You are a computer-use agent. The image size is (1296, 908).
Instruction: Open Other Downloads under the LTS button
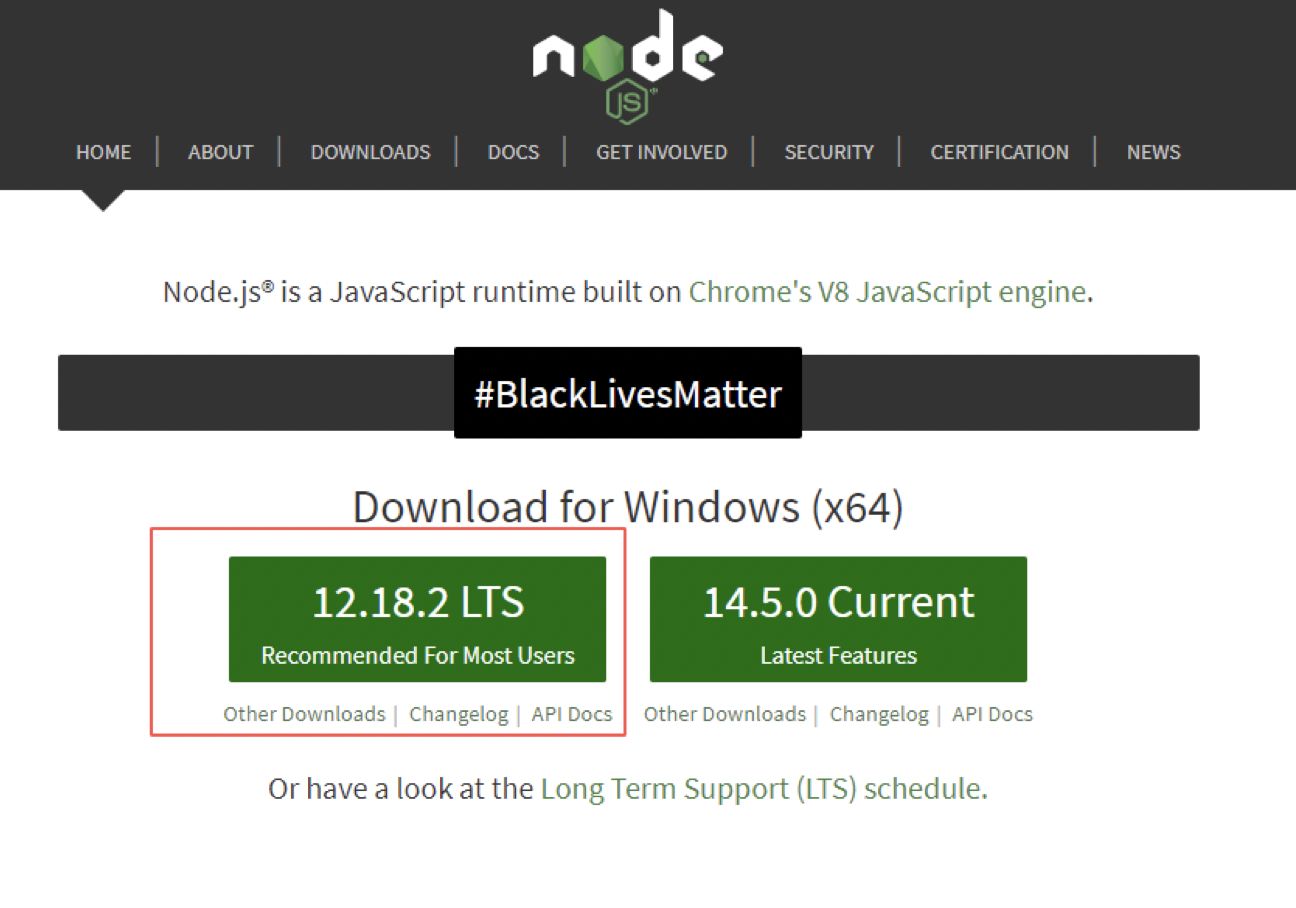point(304,714)
